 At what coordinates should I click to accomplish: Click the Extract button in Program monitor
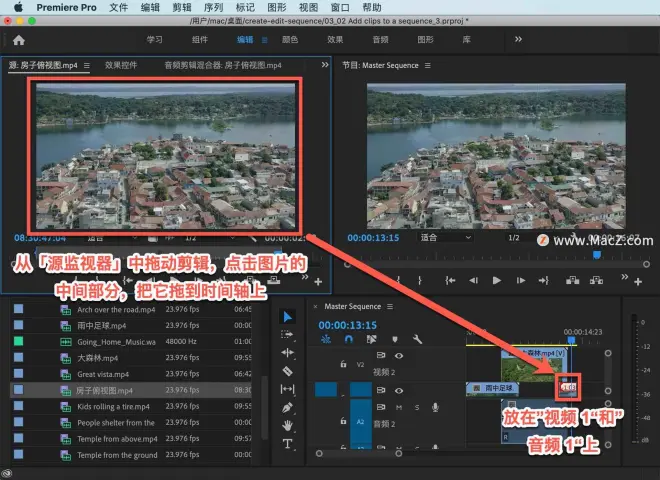pyautogui.click(x=596, y=280)
